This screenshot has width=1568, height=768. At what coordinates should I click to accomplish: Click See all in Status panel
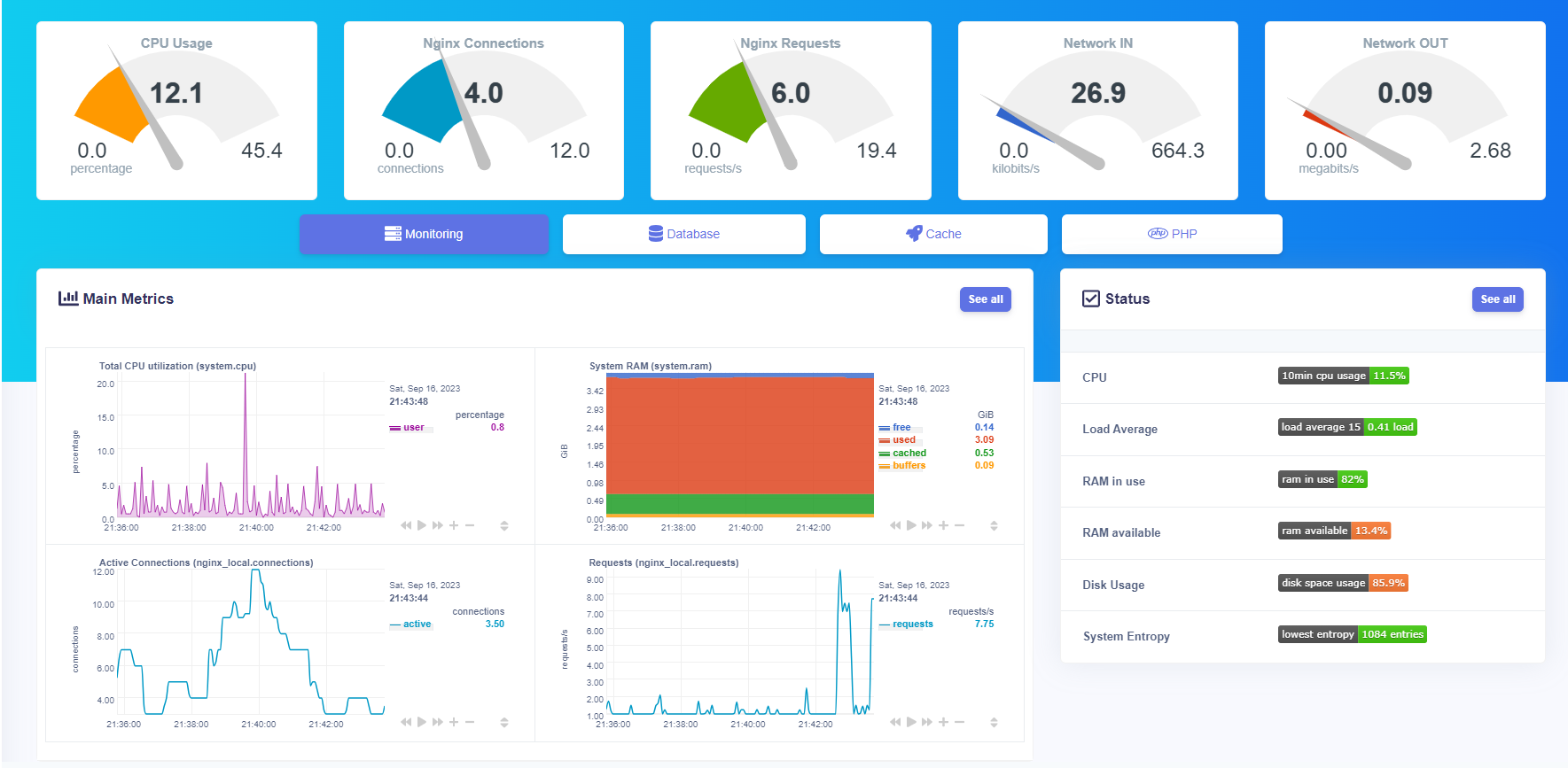pos(1497,299)
